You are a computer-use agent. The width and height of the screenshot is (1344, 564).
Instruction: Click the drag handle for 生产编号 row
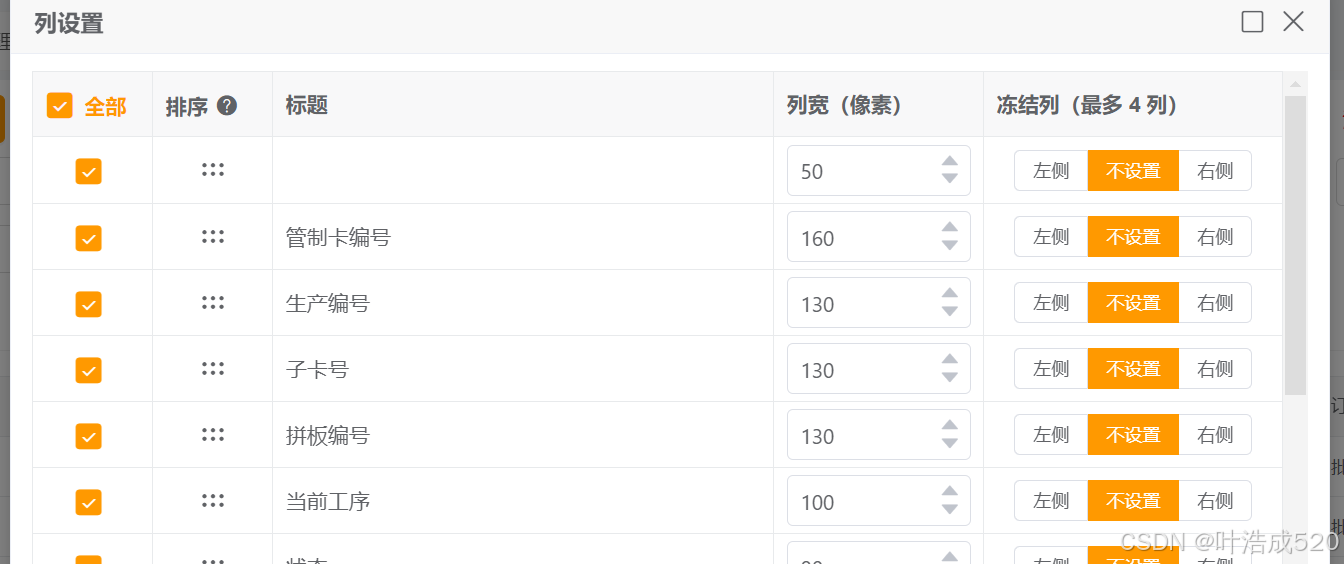(x=212, y=303)
